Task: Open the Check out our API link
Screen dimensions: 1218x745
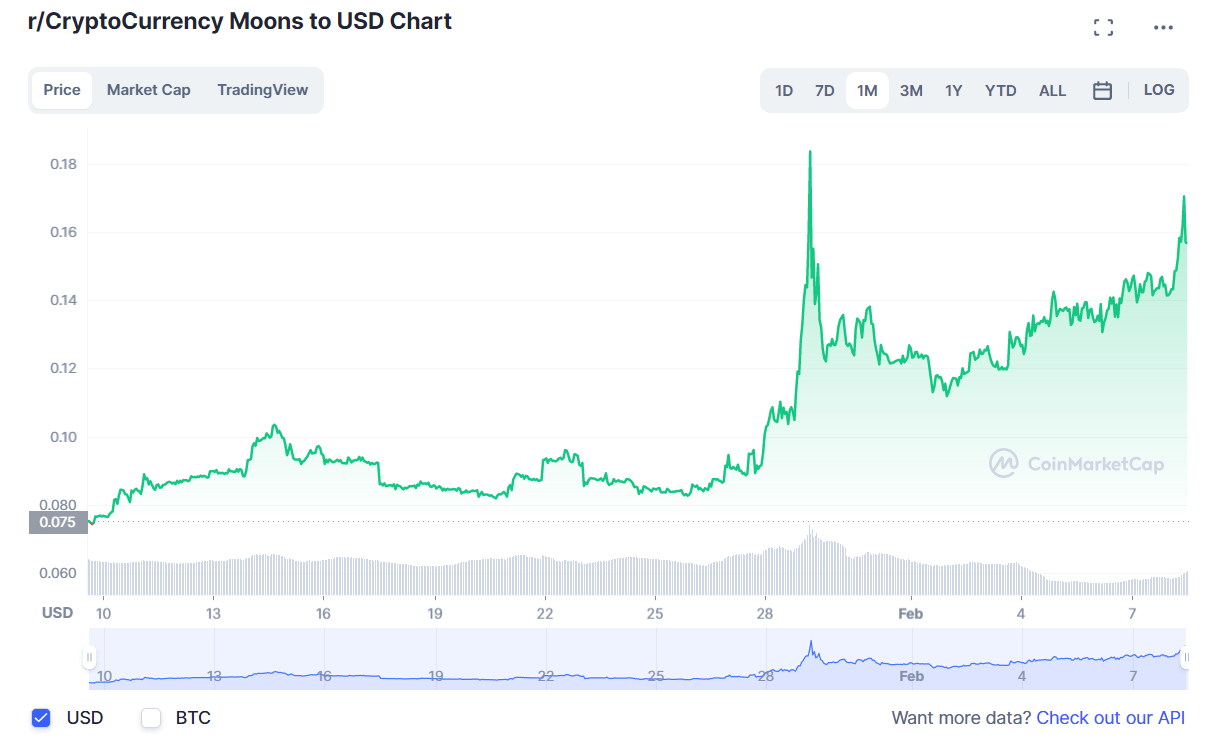Action: tap(1110, 718)
